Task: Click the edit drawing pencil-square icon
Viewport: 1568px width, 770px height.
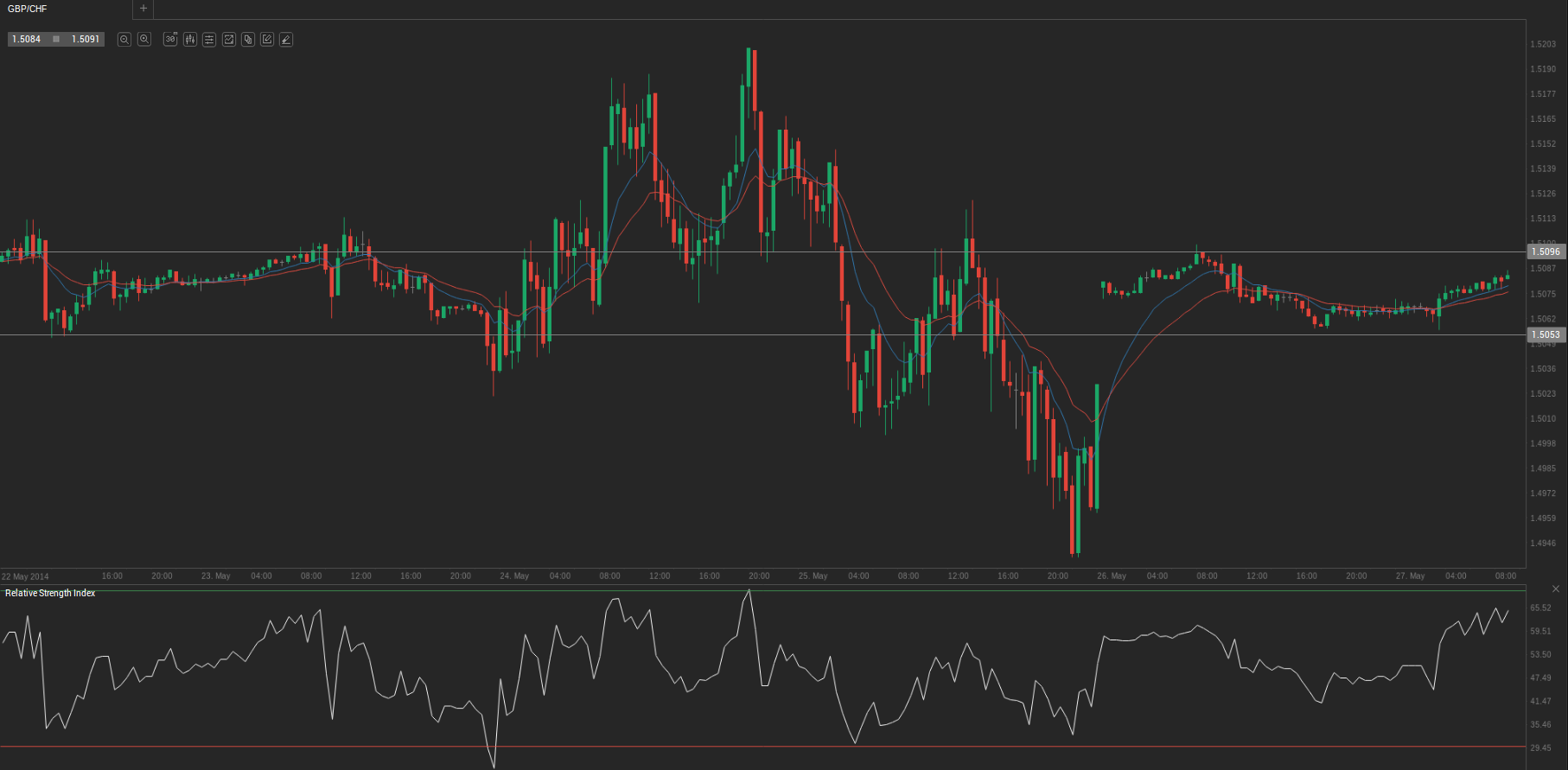Action: tap(267, 40)
